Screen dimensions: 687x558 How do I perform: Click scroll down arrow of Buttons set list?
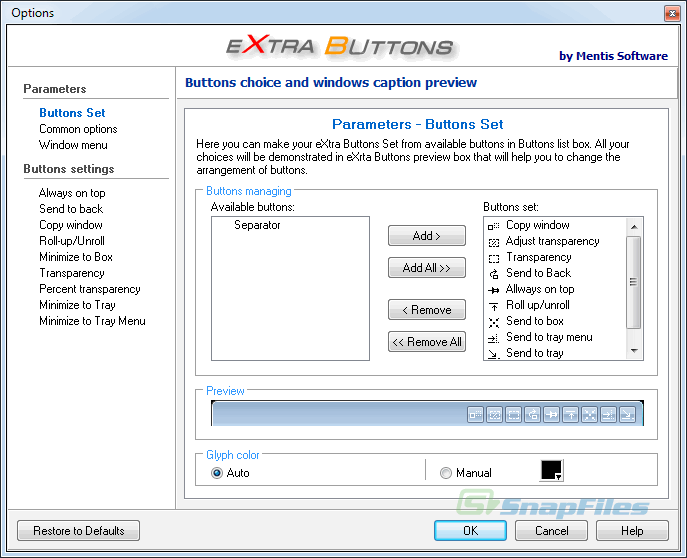[x=634, y=351]
